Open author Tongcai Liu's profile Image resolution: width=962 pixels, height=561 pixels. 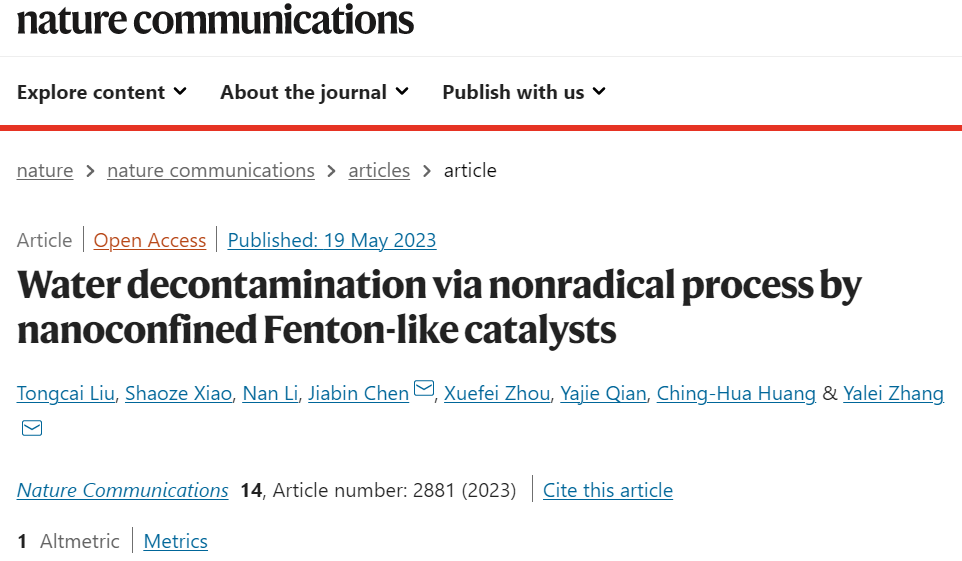coord(66,393)
